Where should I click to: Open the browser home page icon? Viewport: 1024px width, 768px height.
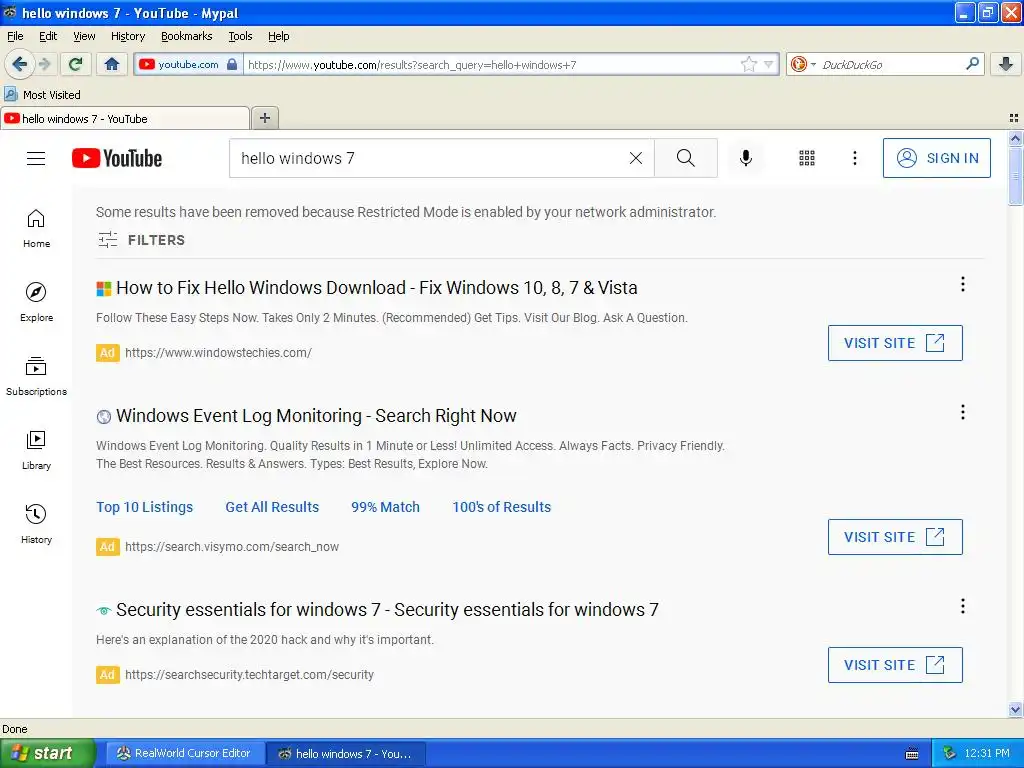pos(112,64)
